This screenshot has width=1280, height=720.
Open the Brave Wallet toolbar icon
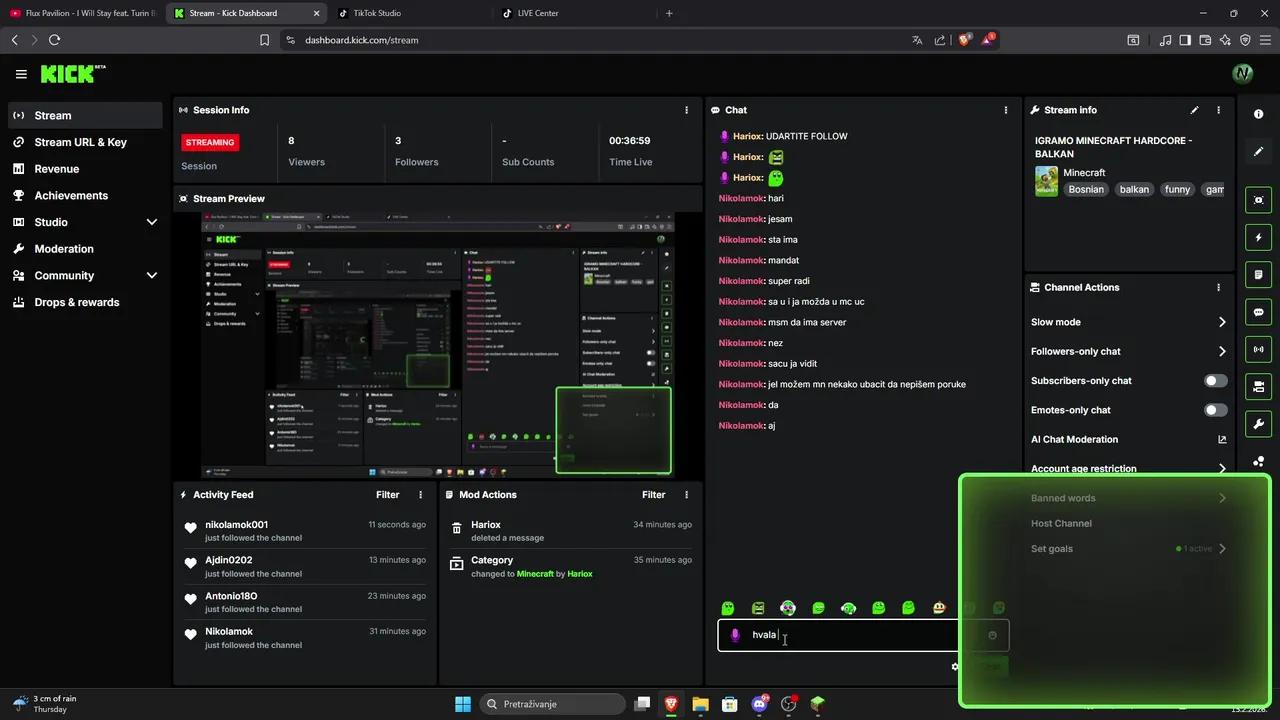point(1205,40)
